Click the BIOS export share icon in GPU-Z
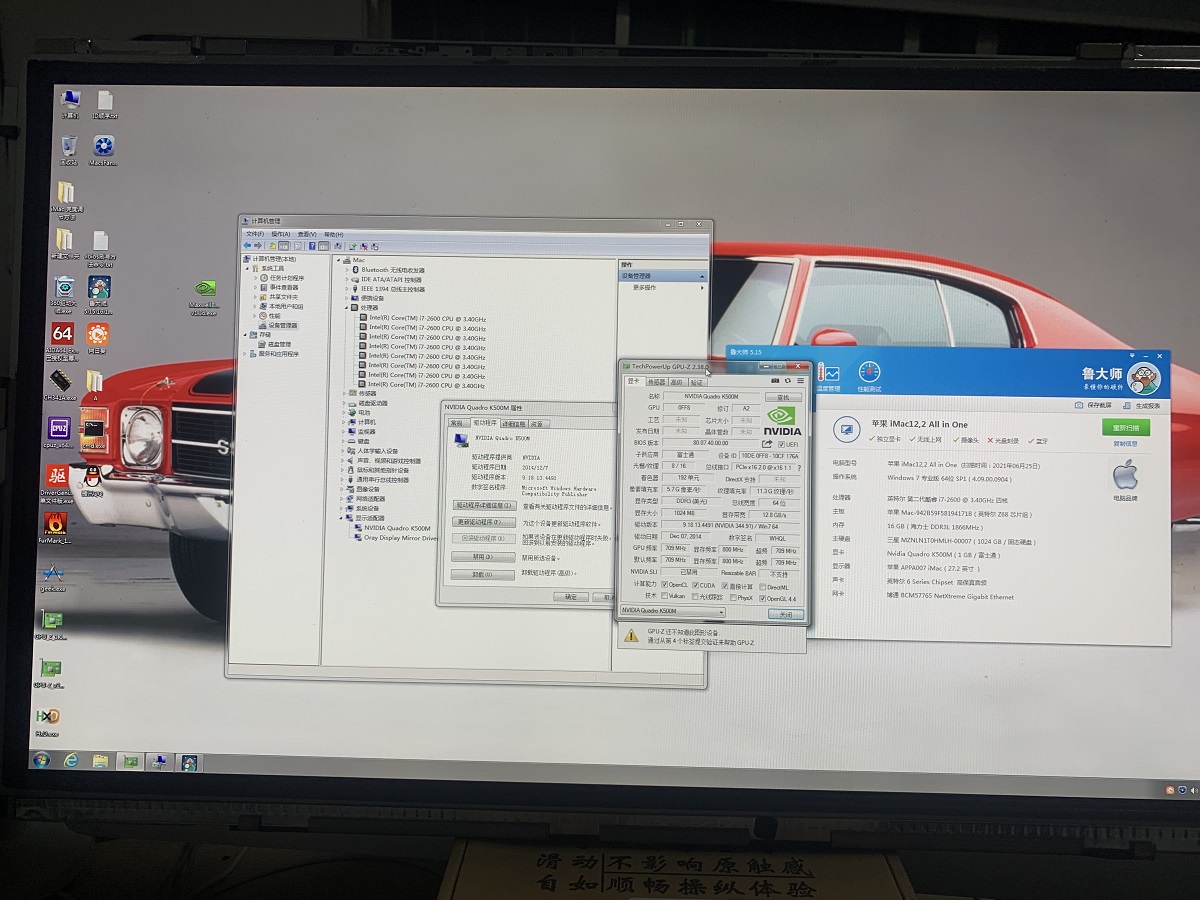 [x=767, y=444]
